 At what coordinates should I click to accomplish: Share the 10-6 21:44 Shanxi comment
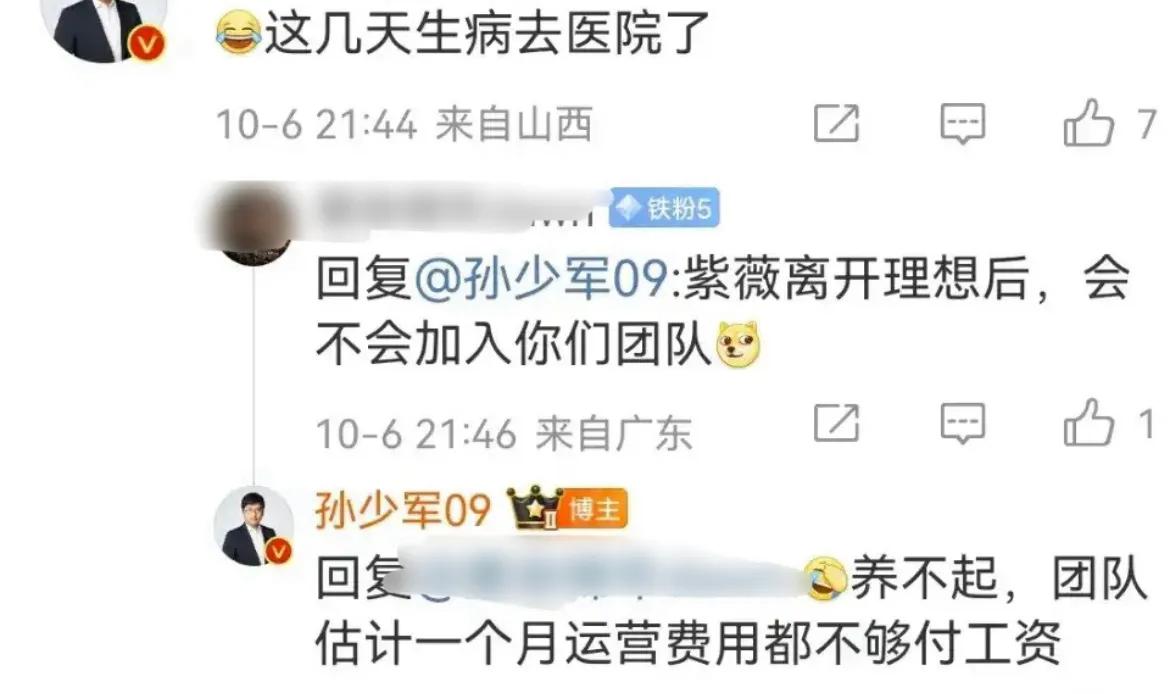tap(836, 123)
